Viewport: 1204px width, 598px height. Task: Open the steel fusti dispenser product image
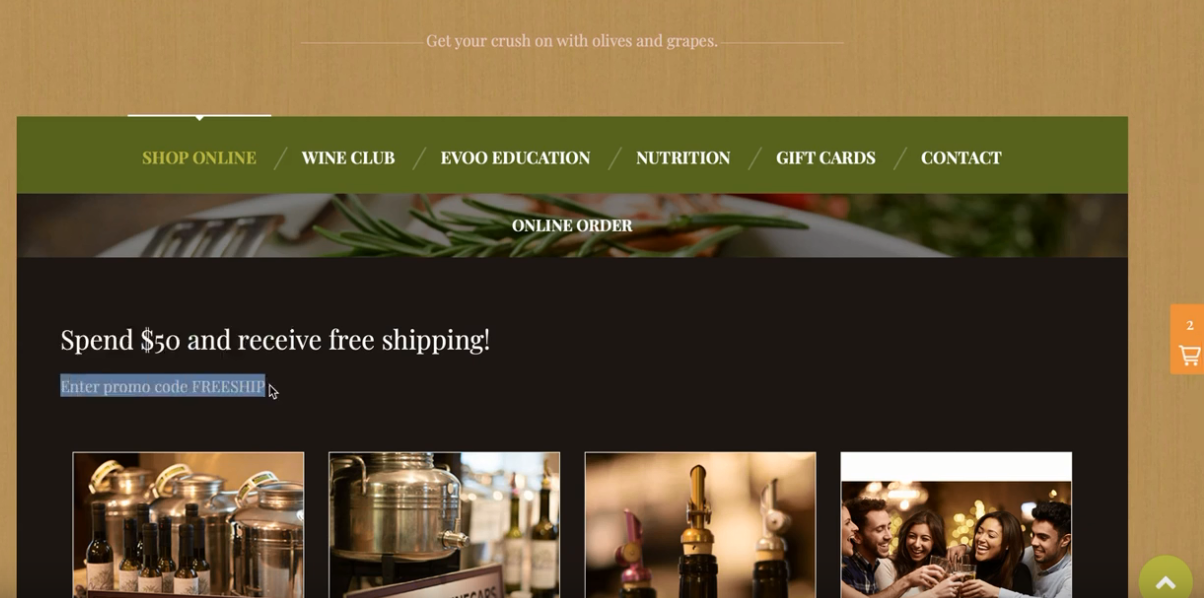444,525
